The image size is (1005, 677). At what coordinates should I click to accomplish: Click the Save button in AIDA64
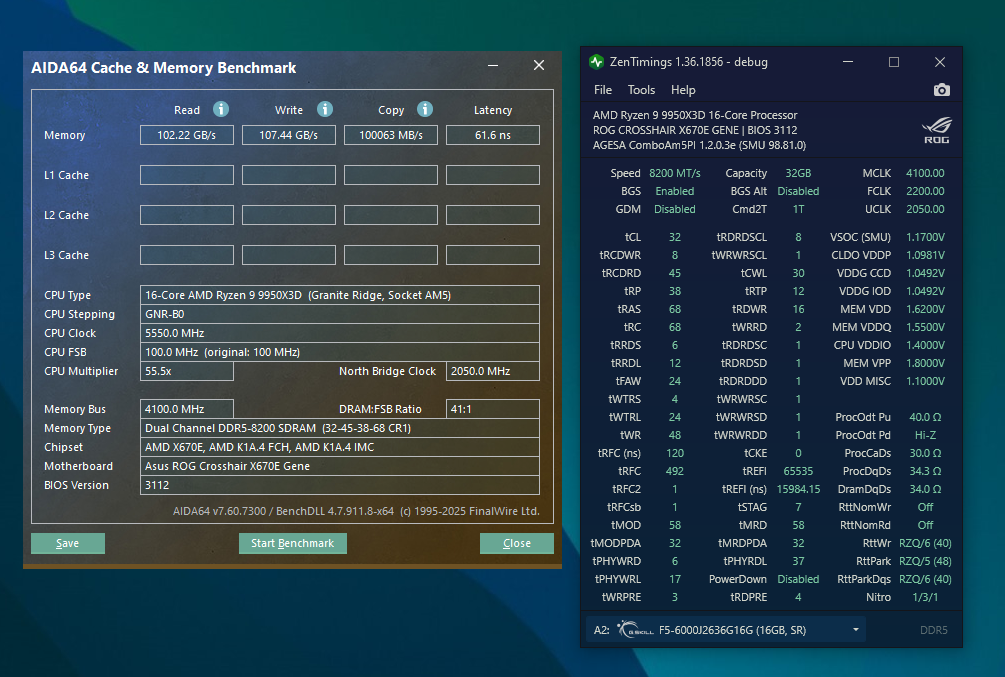point(68,543)
